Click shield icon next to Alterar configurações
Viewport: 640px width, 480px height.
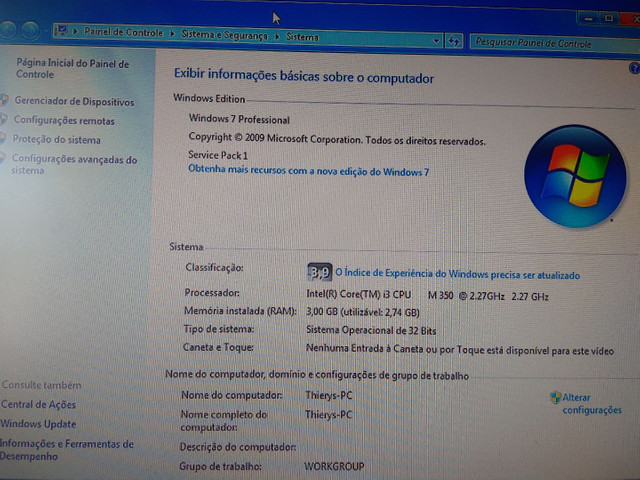coord(555,397)
